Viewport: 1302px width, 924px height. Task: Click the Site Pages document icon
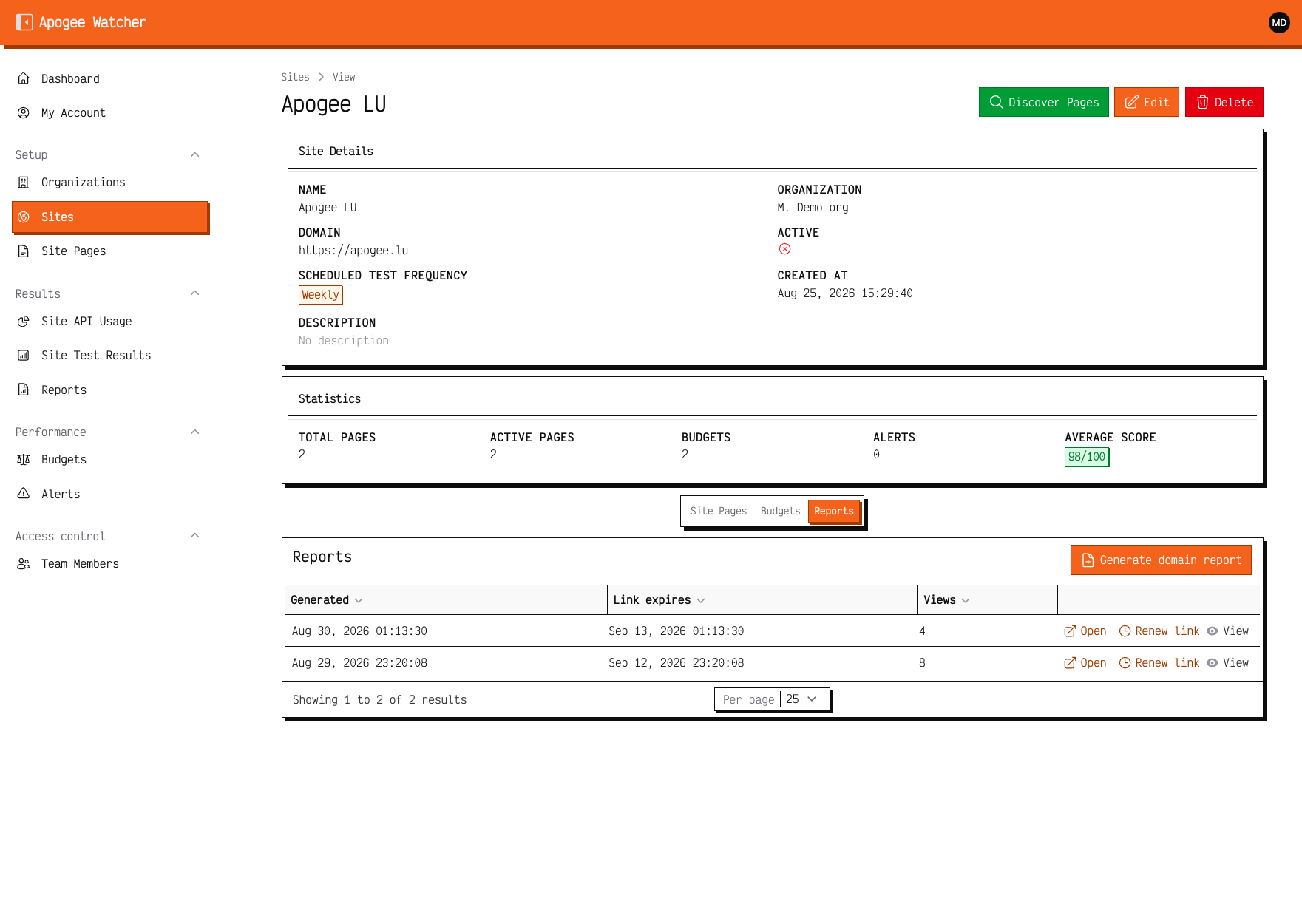point(24,251)
